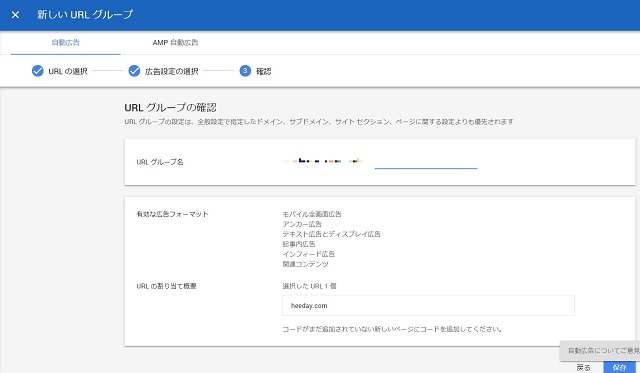Viewport: 640px width, 373px height.
Task: Click the URL グループ名 label
Action: click(160, 162)
